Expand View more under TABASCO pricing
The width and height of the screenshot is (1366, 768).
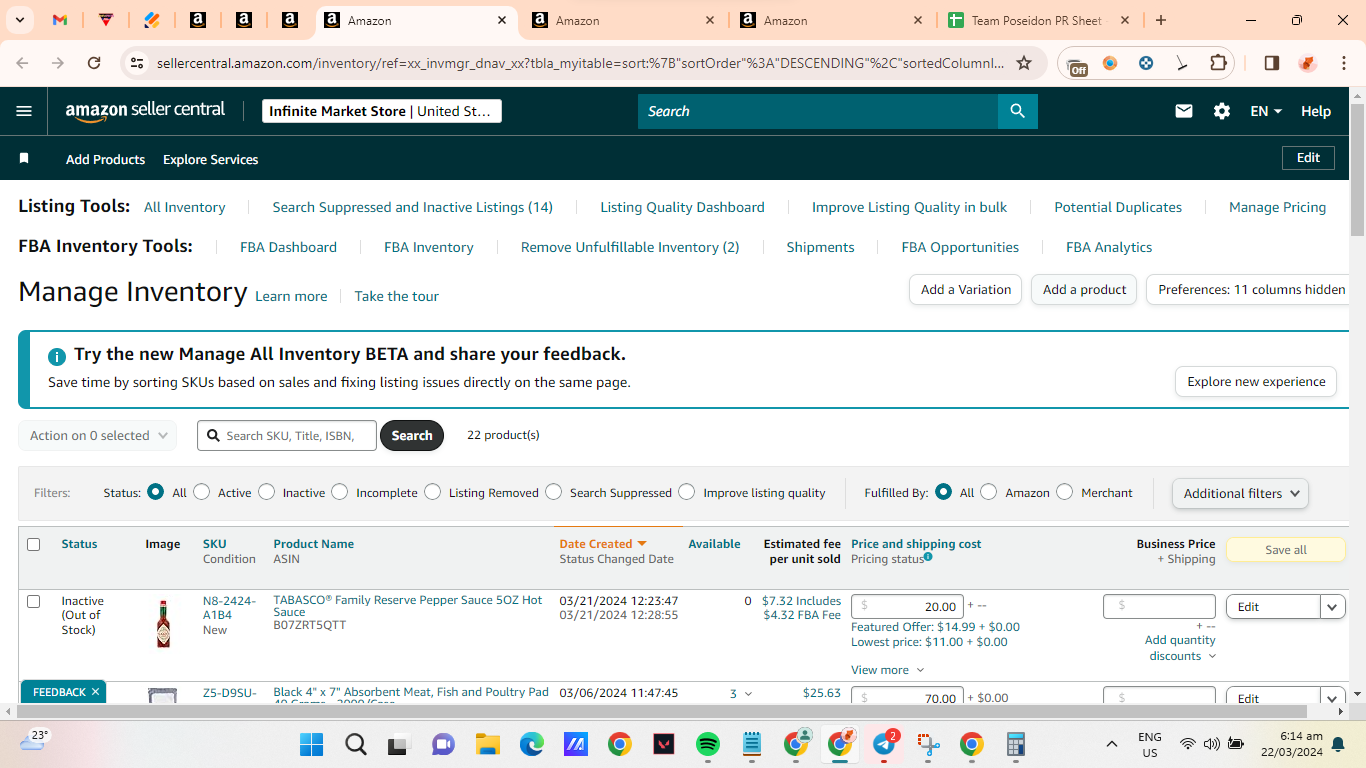point(888,670)
